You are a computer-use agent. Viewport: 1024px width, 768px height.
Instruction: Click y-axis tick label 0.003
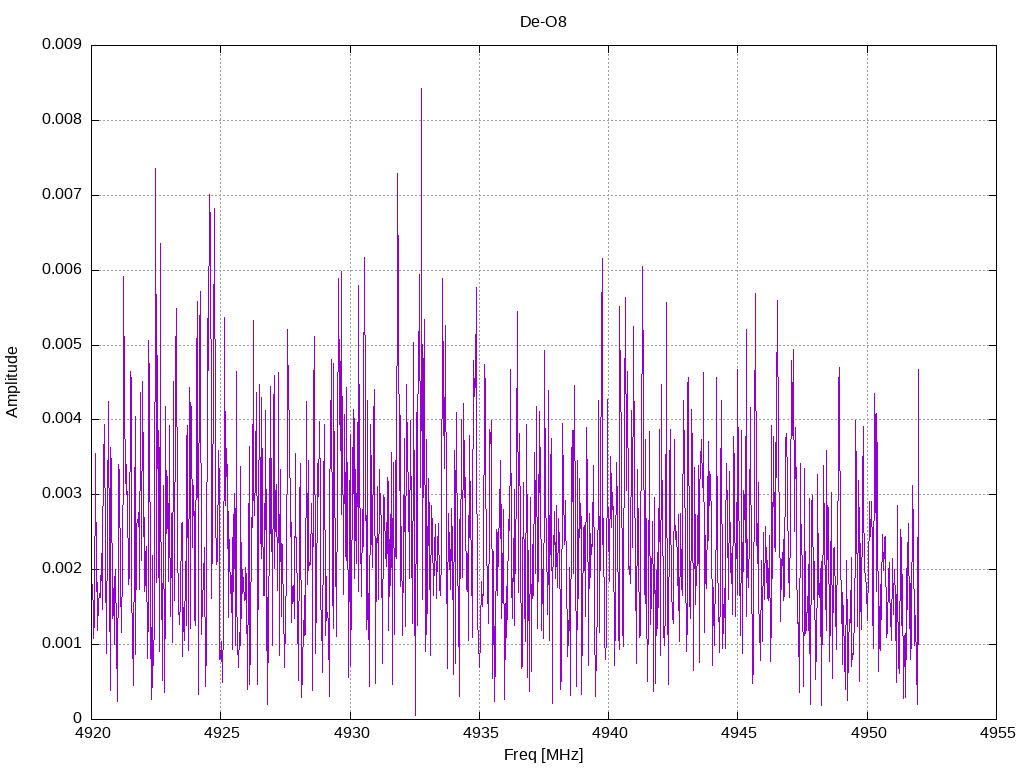[x=62, y=493]
